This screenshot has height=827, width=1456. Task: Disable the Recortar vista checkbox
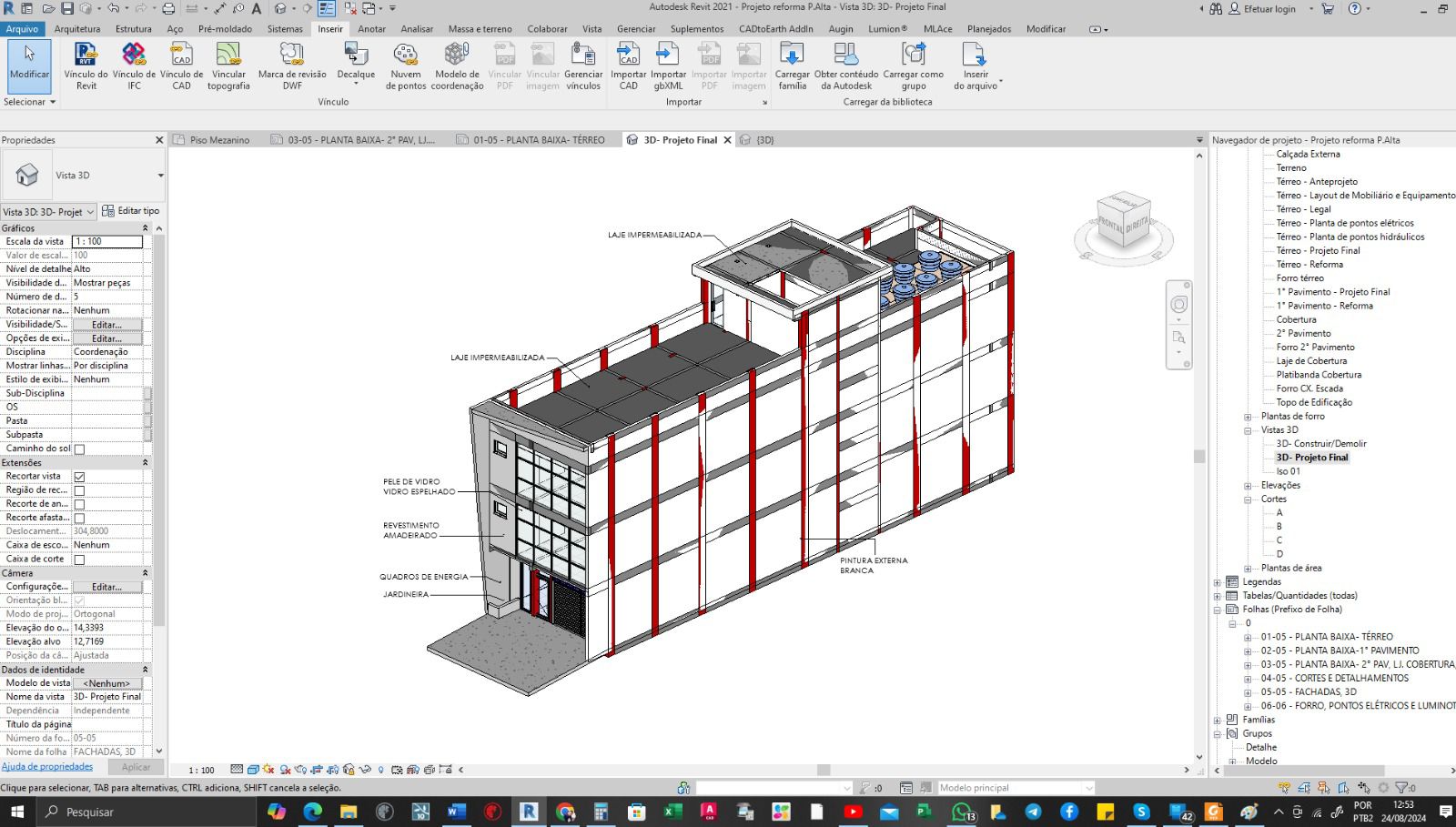pos(79,477)
